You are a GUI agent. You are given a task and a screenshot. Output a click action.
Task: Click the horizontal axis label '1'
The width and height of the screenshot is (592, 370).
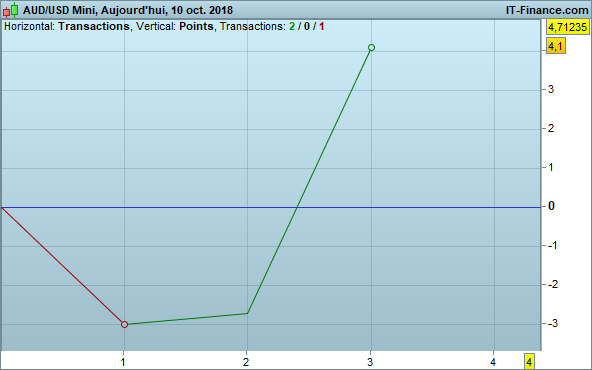[x=123, y=362]
